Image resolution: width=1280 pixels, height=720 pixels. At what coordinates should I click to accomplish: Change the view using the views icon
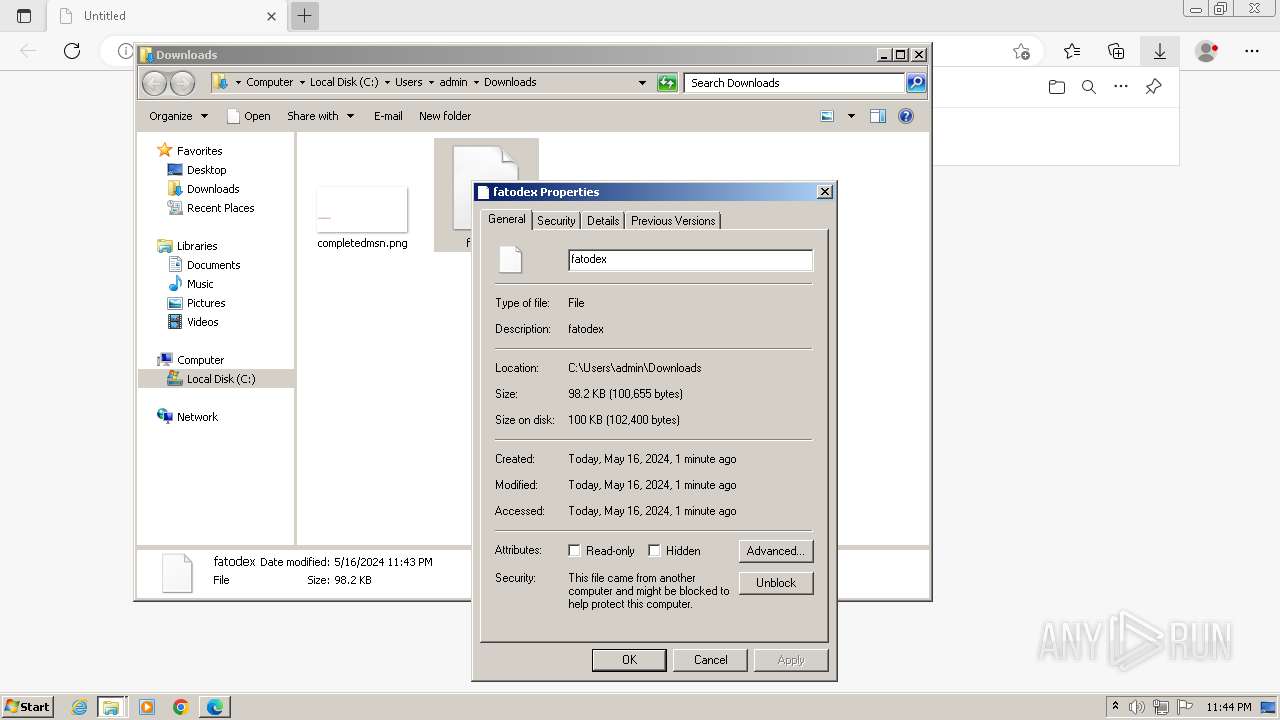point(827,116)
